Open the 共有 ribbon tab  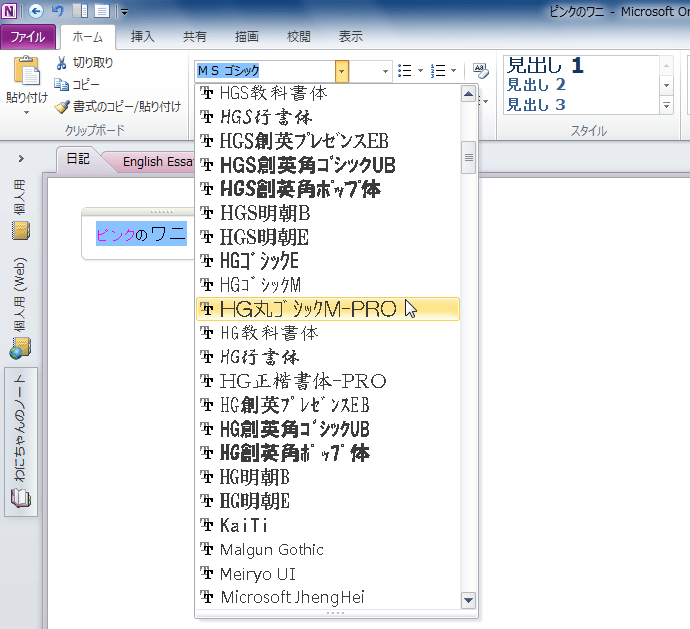tap(195, 37)
